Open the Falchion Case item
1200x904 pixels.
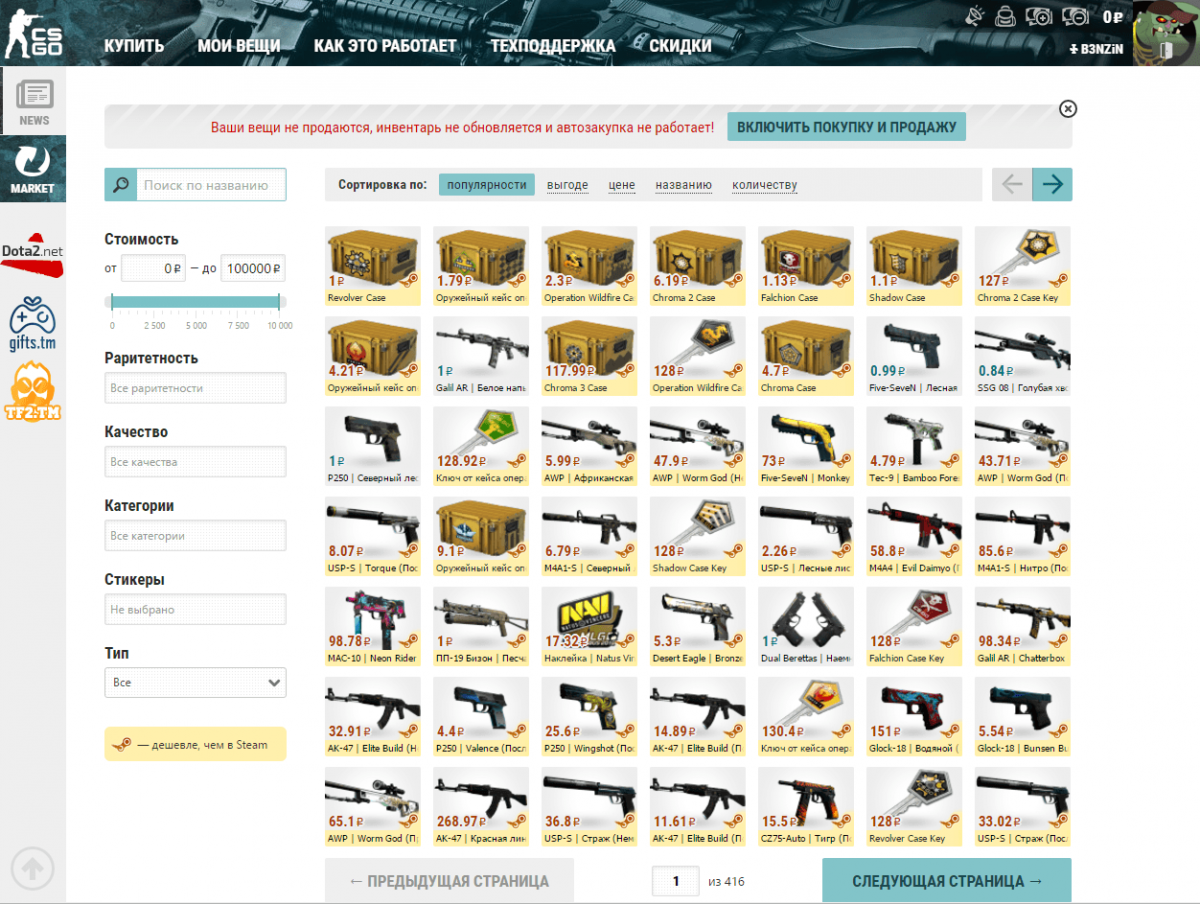806,266
